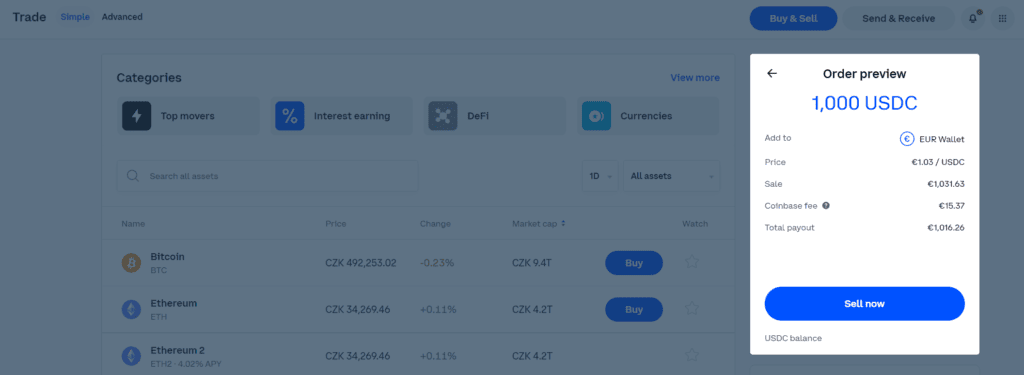Open the DeFi category icon
The height and width of the screenshot is (375, 1024).
click(443, 116)
